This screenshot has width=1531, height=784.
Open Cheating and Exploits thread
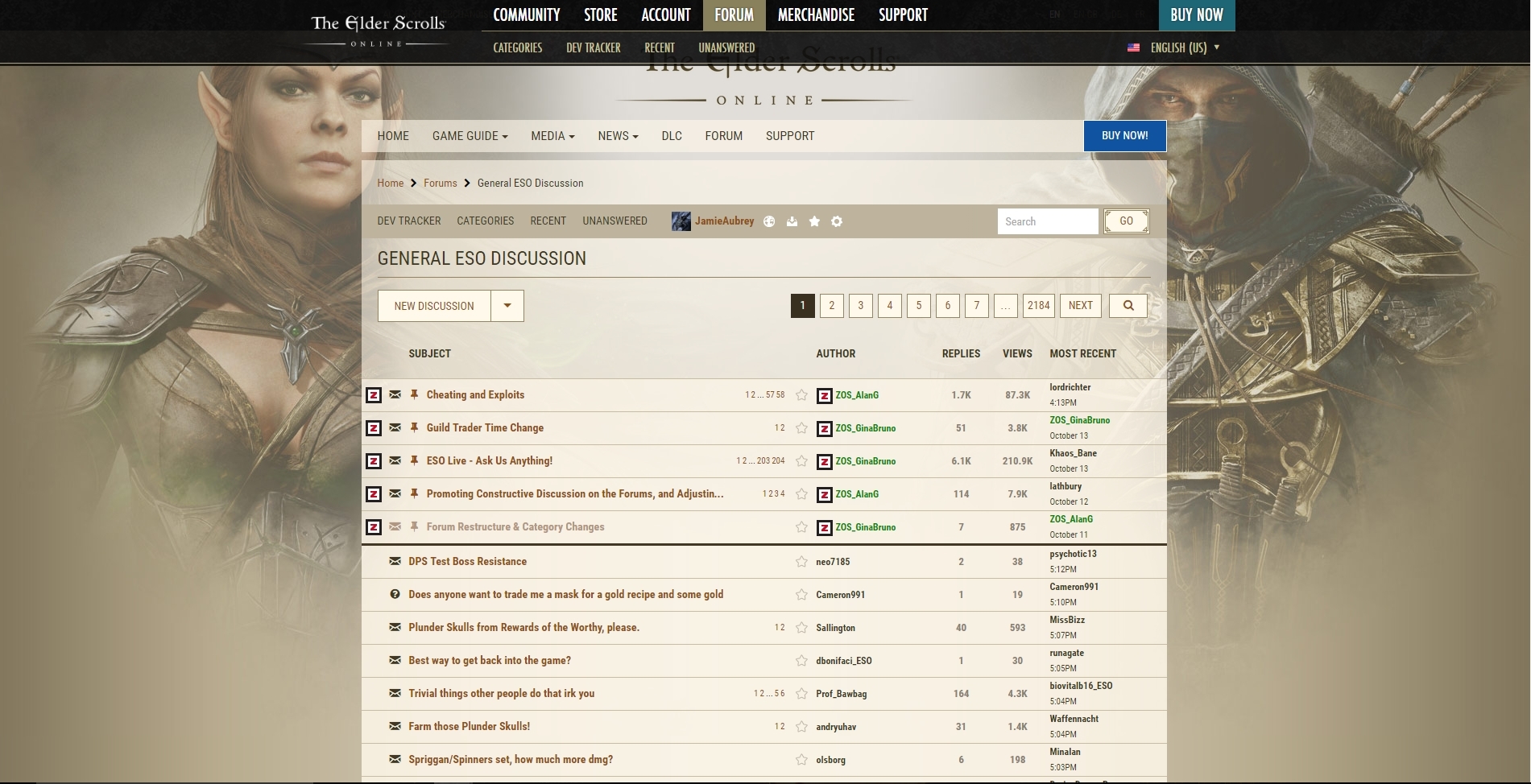click(x=475, y=394)
